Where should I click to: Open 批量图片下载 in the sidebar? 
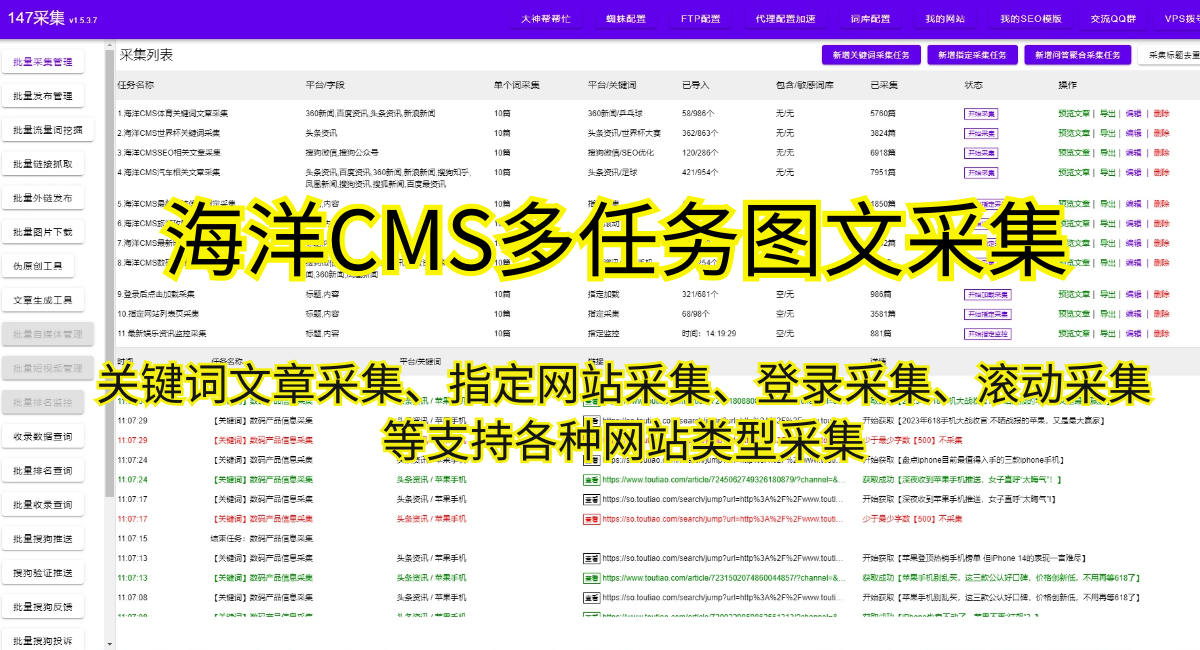coord(43,232)
